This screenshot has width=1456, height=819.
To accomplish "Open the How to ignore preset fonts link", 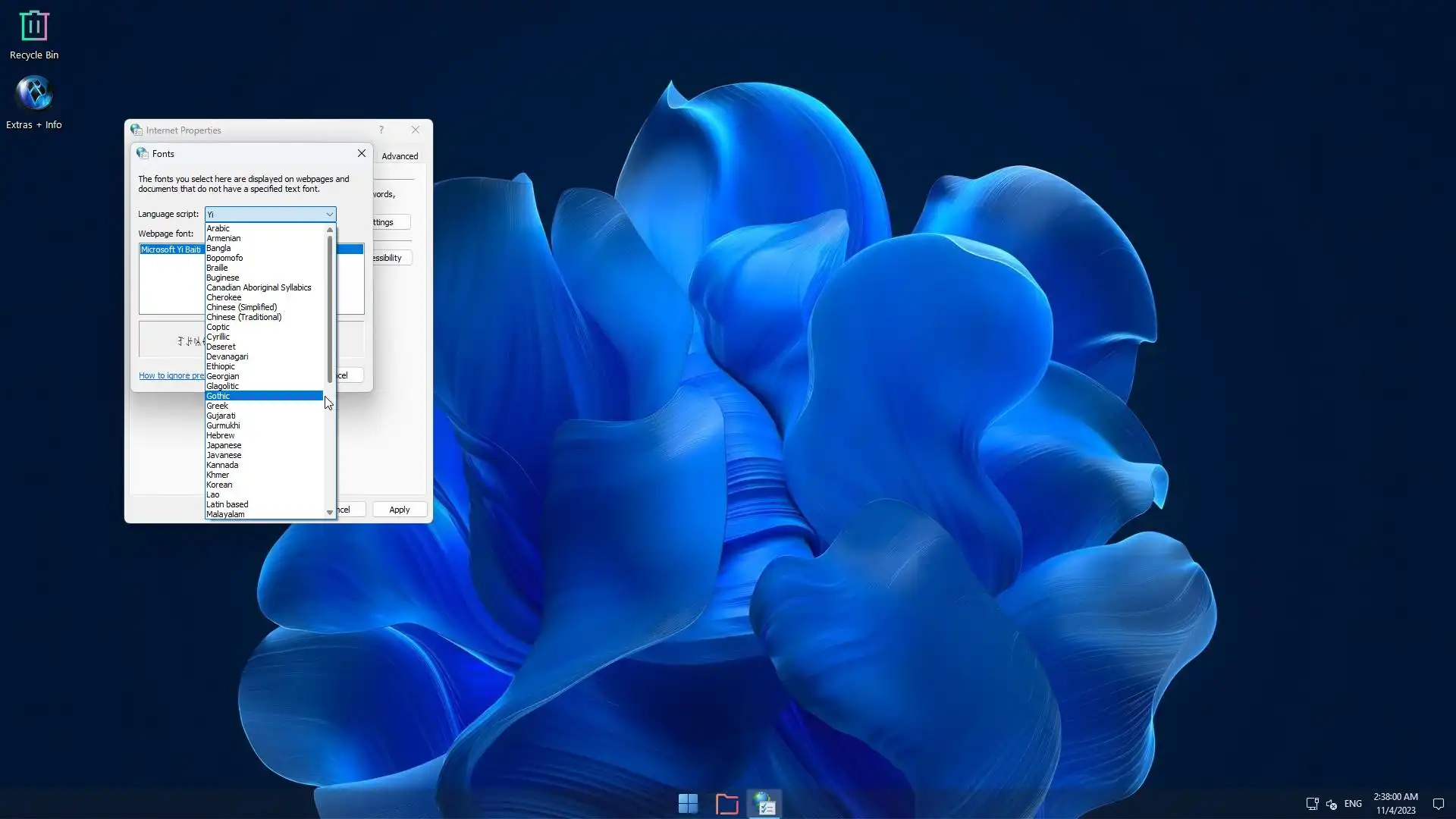I will (171, 375).
